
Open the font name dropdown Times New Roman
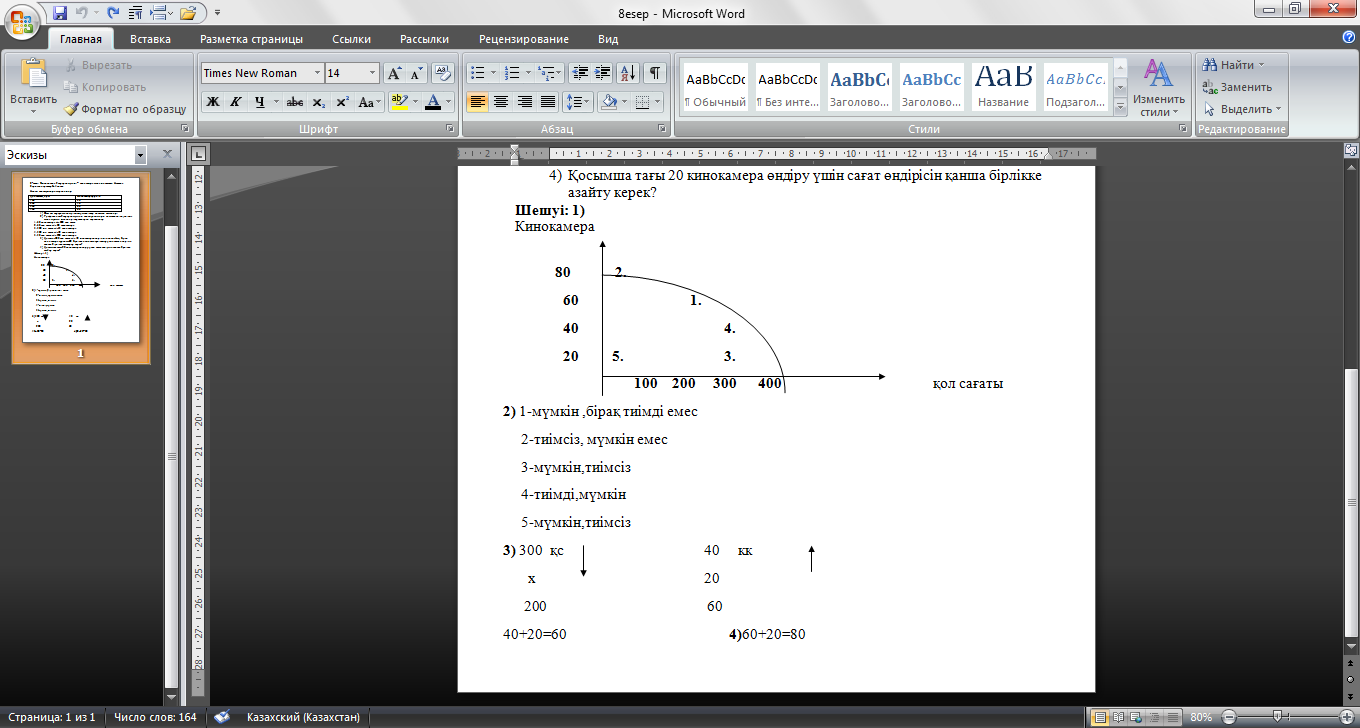[x=317, y=73]
